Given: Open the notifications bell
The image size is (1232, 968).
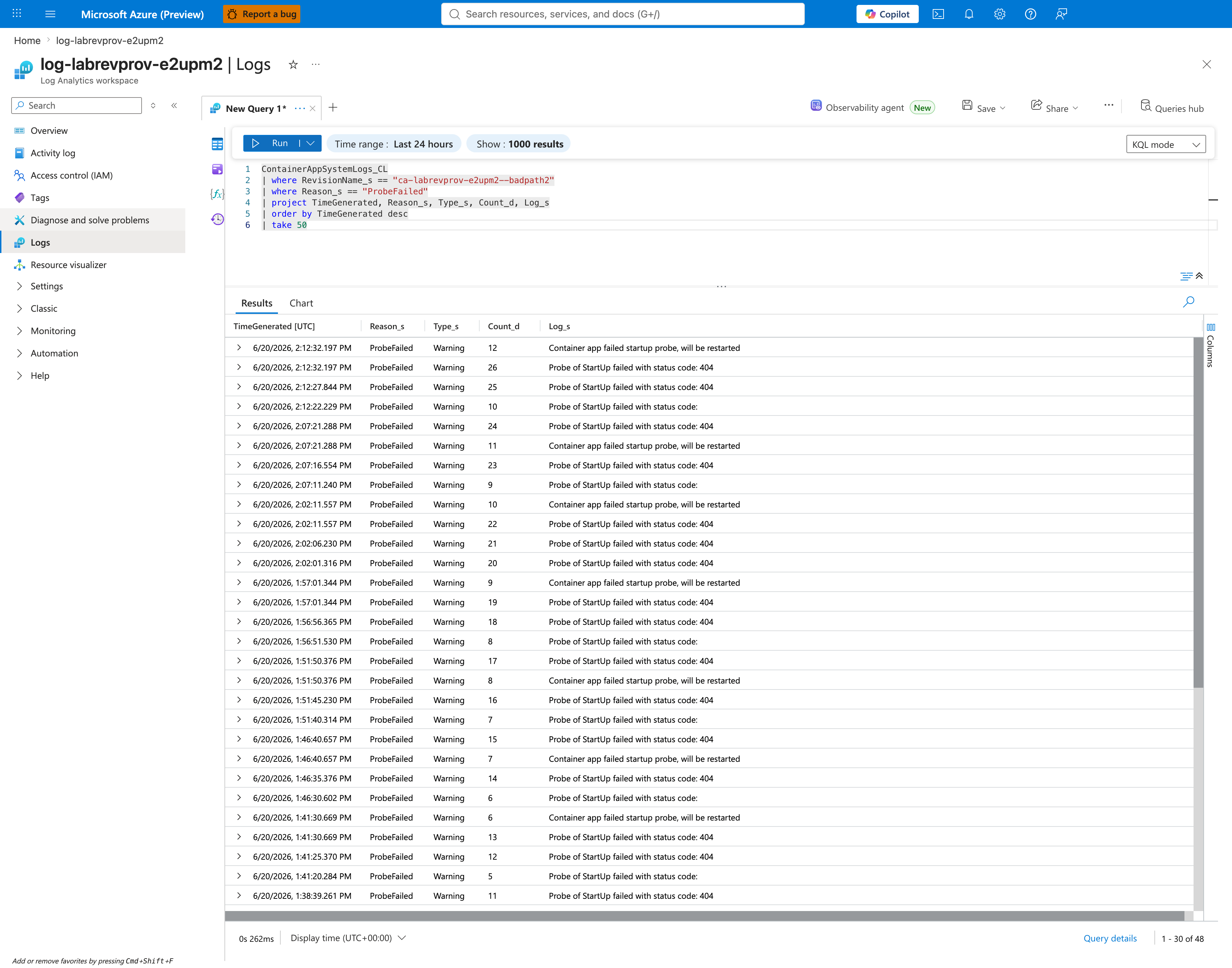Looking at the screenshot, I should pos(969,14).
